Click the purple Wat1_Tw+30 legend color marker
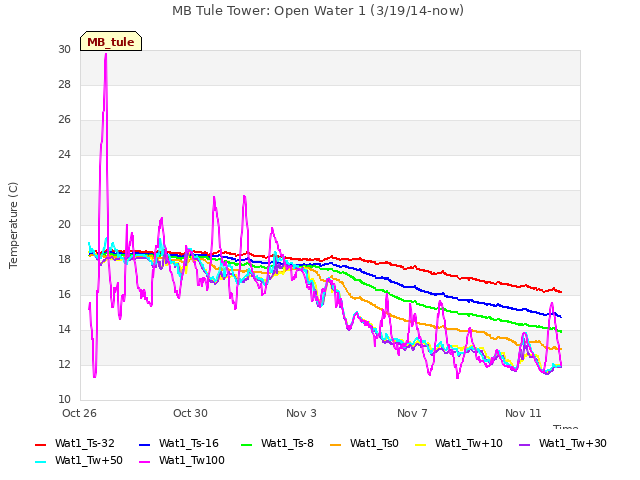Screen dimensions: 640x480 tap(524, 444)
